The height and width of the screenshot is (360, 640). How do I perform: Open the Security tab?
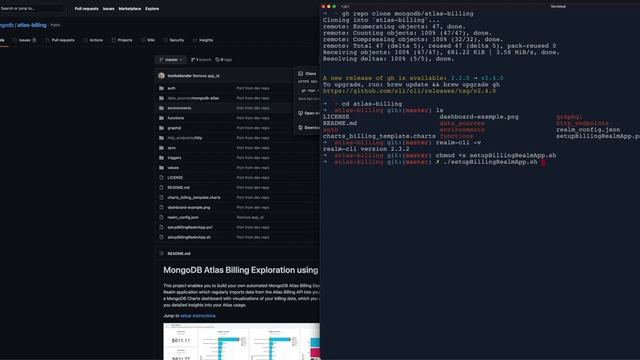174,40
